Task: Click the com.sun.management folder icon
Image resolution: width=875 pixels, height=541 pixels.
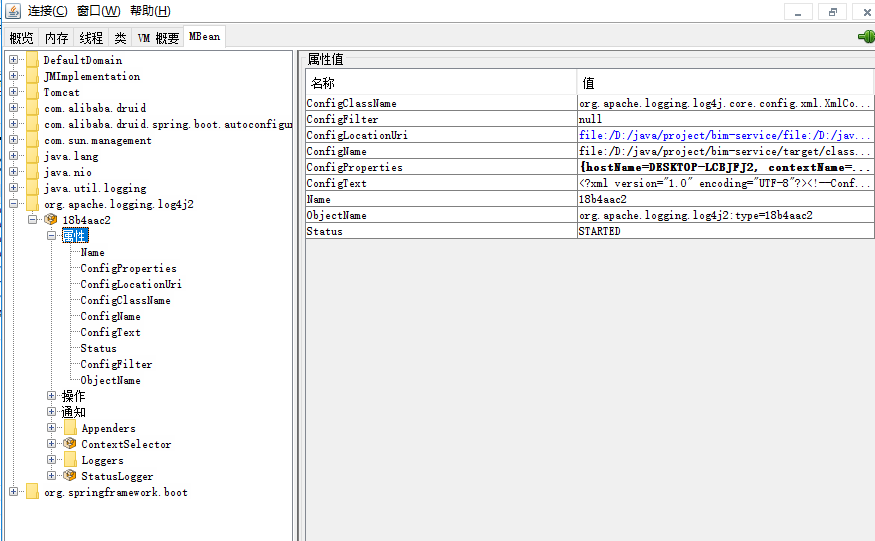Action: pos(32,140)
